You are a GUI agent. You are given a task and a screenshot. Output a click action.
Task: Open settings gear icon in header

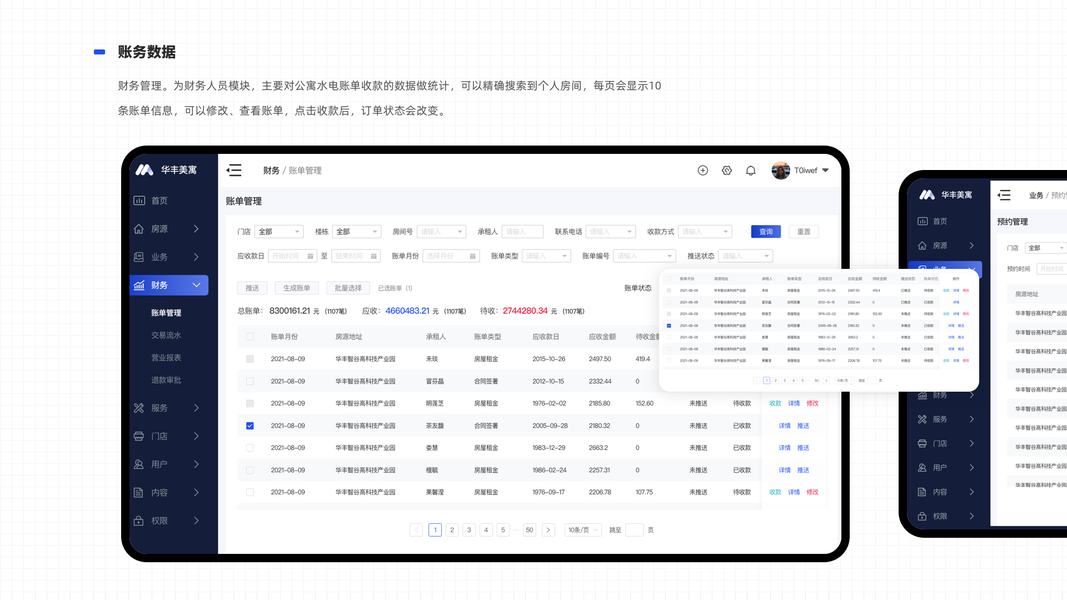coord(727,170)
